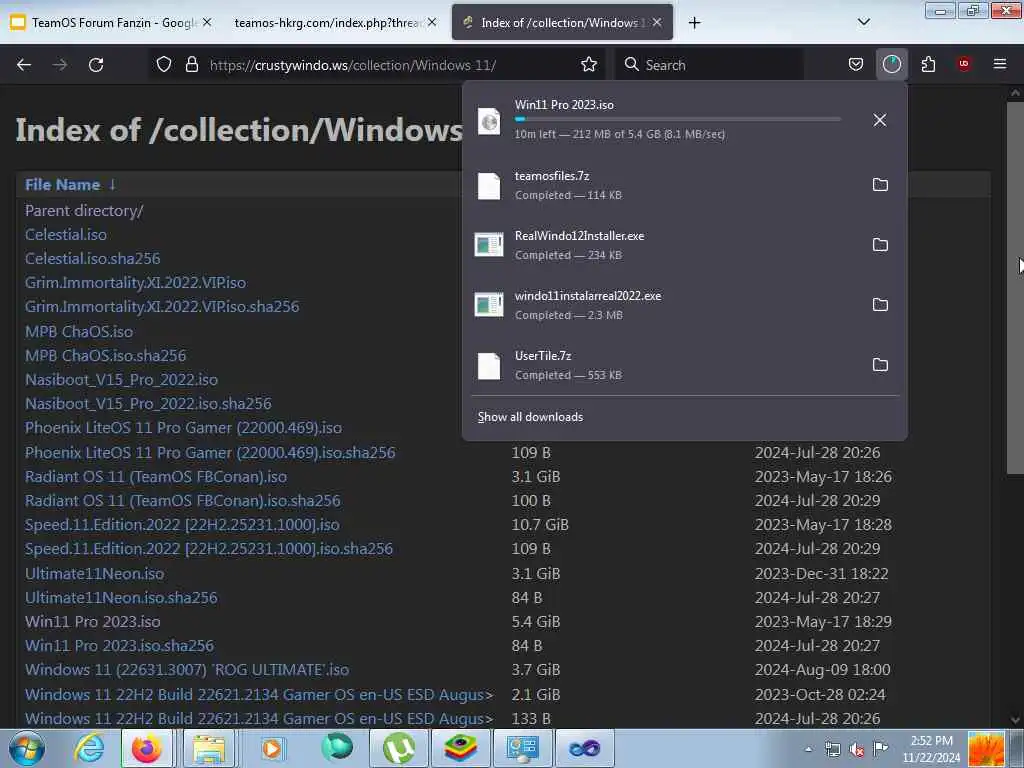Save page to Pocket

(x=856, y=65)
